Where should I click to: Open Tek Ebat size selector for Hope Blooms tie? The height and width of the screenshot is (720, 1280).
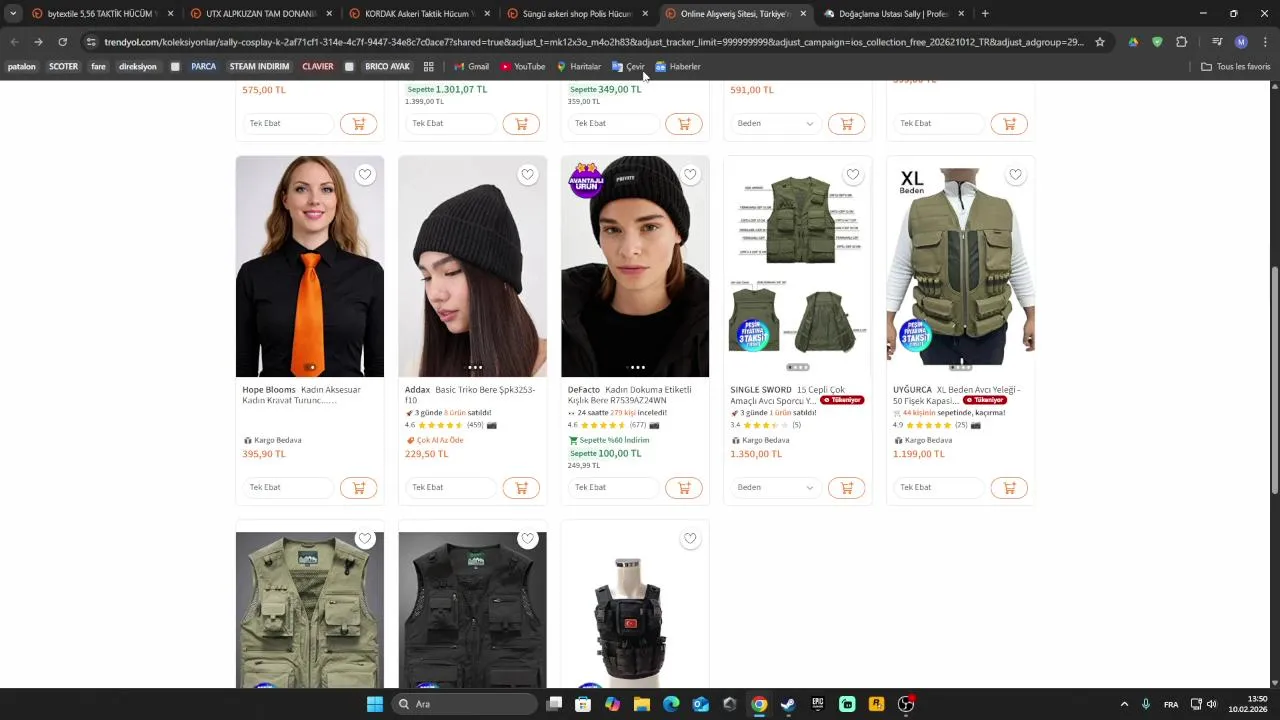click(x=288, y=488)
